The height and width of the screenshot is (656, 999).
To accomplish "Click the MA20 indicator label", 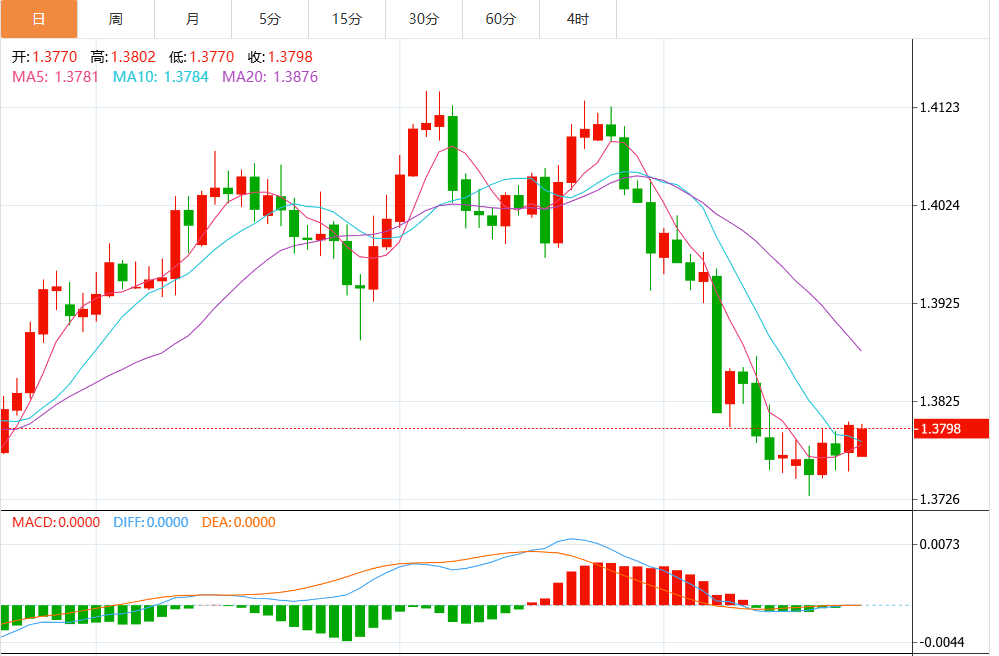I will (270, 76).
